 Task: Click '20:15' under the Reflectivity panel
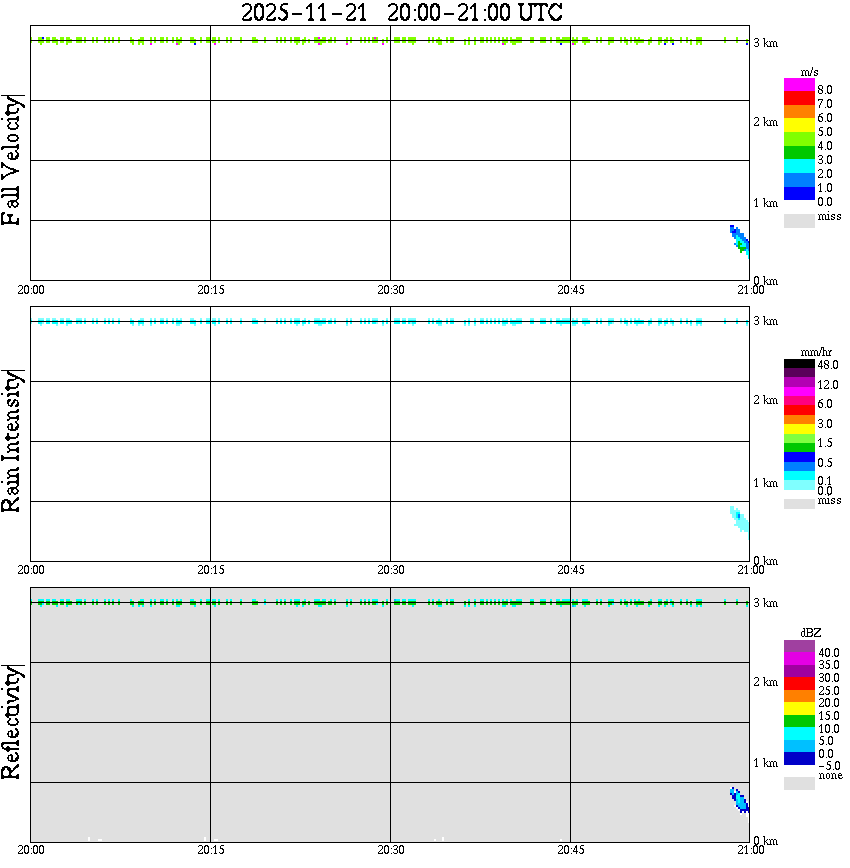click(210, 850)
